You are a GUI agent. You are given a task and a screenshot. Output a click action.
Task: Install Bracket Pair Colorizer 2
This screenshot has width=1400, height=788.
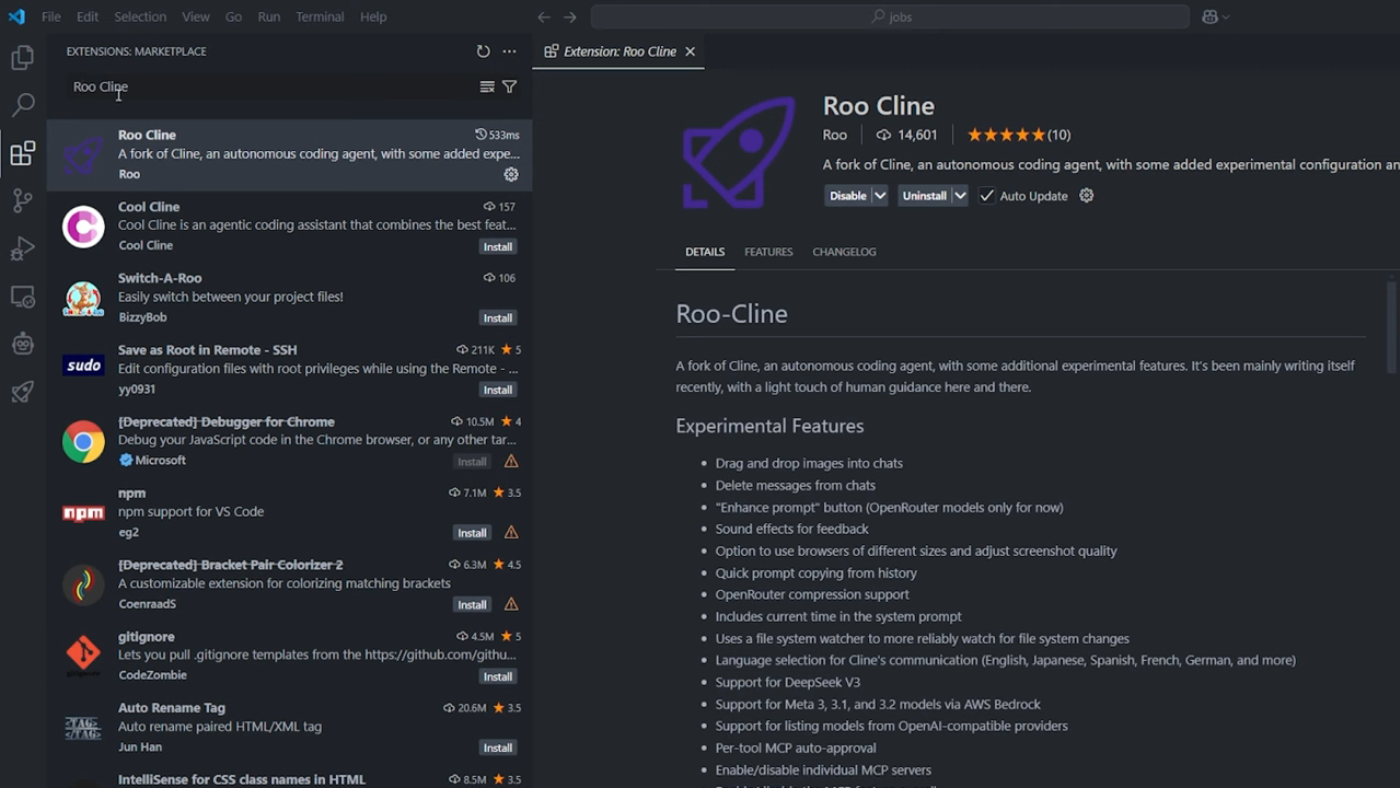click(472, 605)
